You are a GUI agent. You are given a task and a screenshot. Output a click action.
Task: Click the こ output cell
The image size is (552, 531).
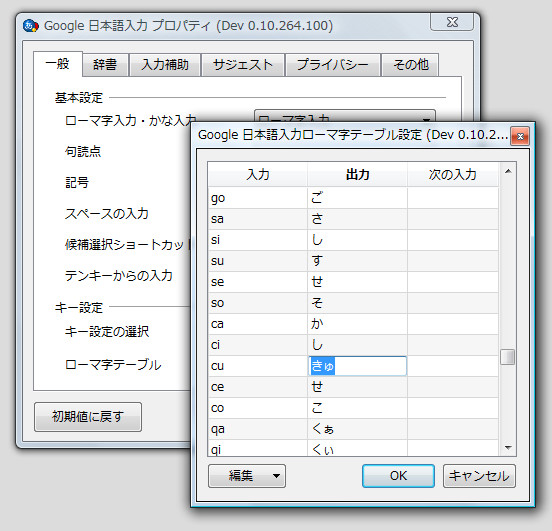click(357, 408)
